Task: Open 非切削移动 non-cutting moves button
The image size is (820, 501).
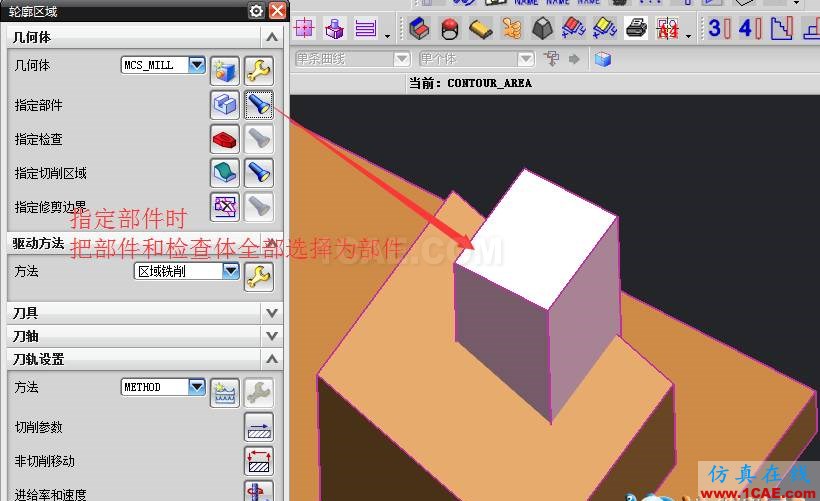Action: tap(258, 461)
